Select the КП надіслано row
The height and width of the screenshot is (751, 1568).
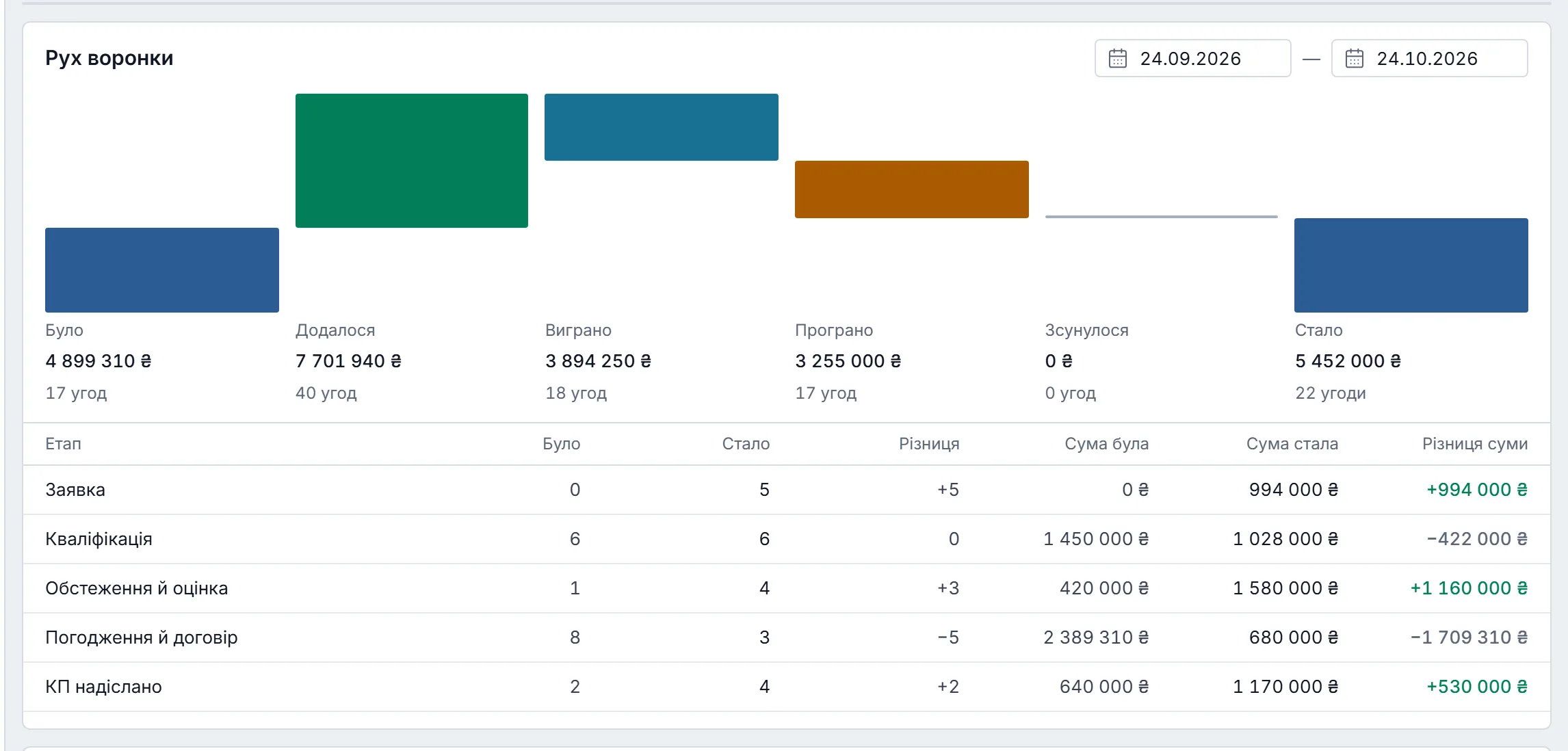[787, 687]
